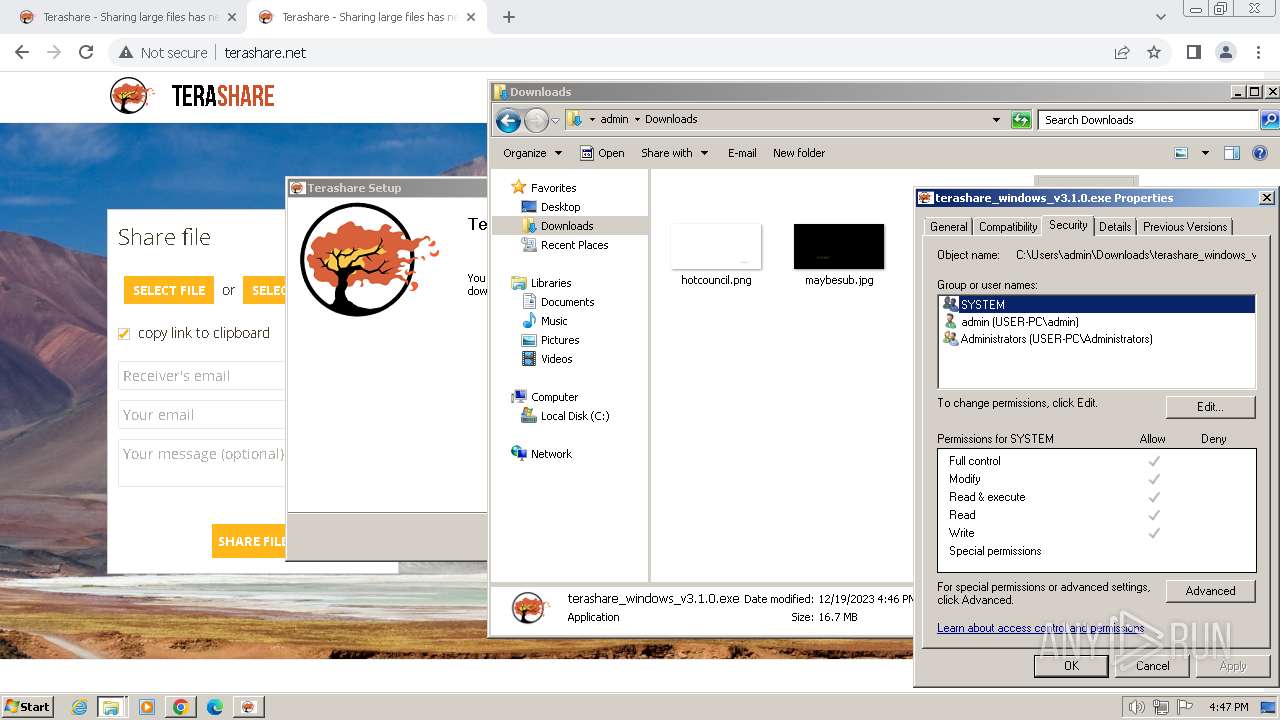Open Edge browser from taskbar
This screenshot has width=1280, height=720.
tap(214, 707)
